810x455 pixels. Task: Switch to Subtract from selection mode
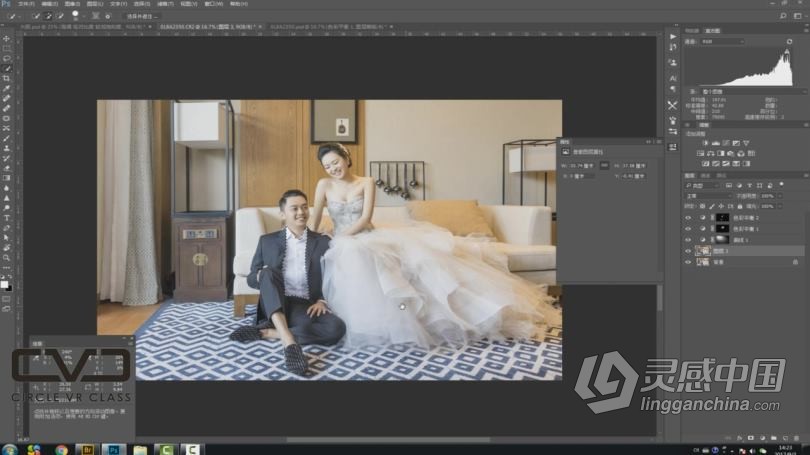pyautogui.click(x=60, y=16)
